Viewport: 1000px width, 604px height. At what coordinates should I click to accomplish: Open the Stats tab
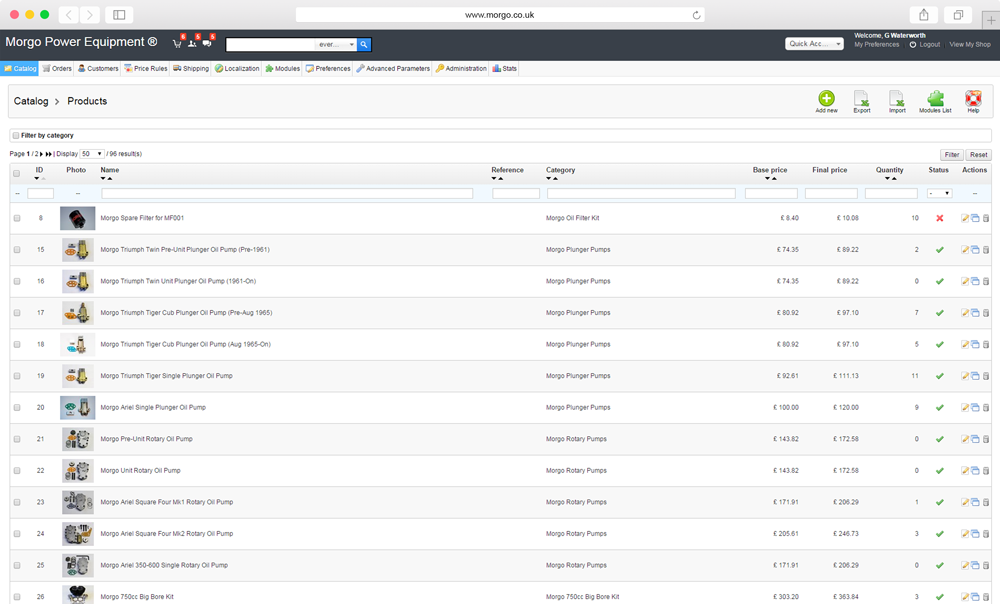pyautogui.click(x=504, y=68)
